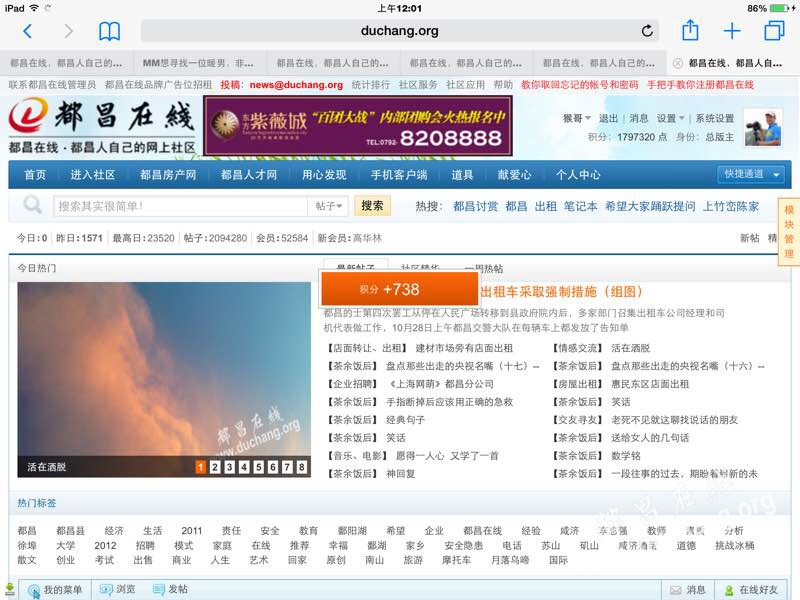Switch to the MM想寻找一位暖男 tab
Viewport: 800px width, 600px height.
198,63
